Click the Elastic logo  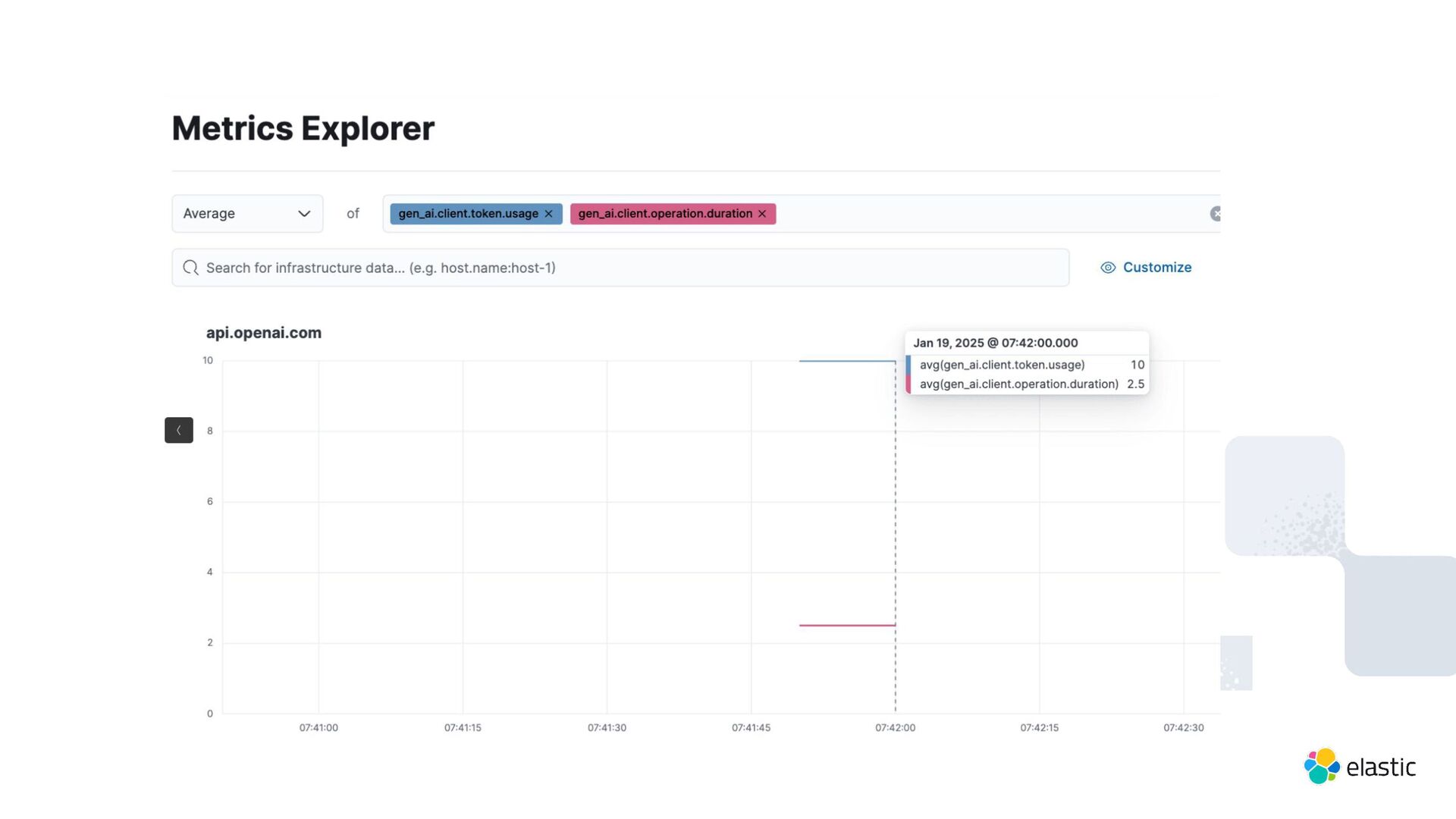click(1359, 767)
